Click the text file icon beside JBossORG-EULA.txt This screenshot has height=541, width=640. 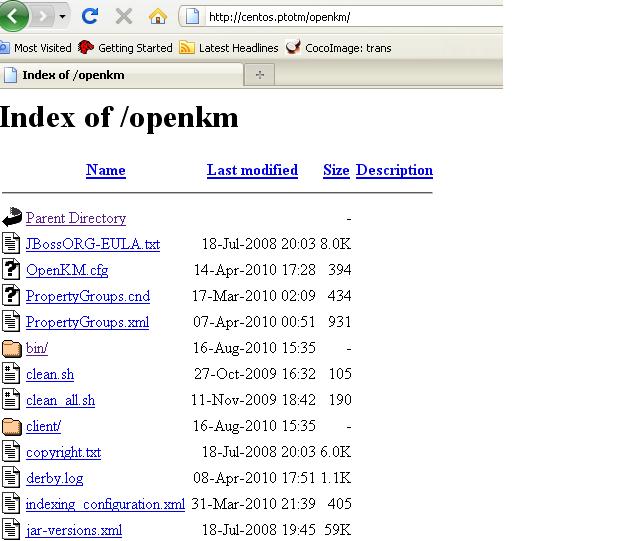click(11, 243)
